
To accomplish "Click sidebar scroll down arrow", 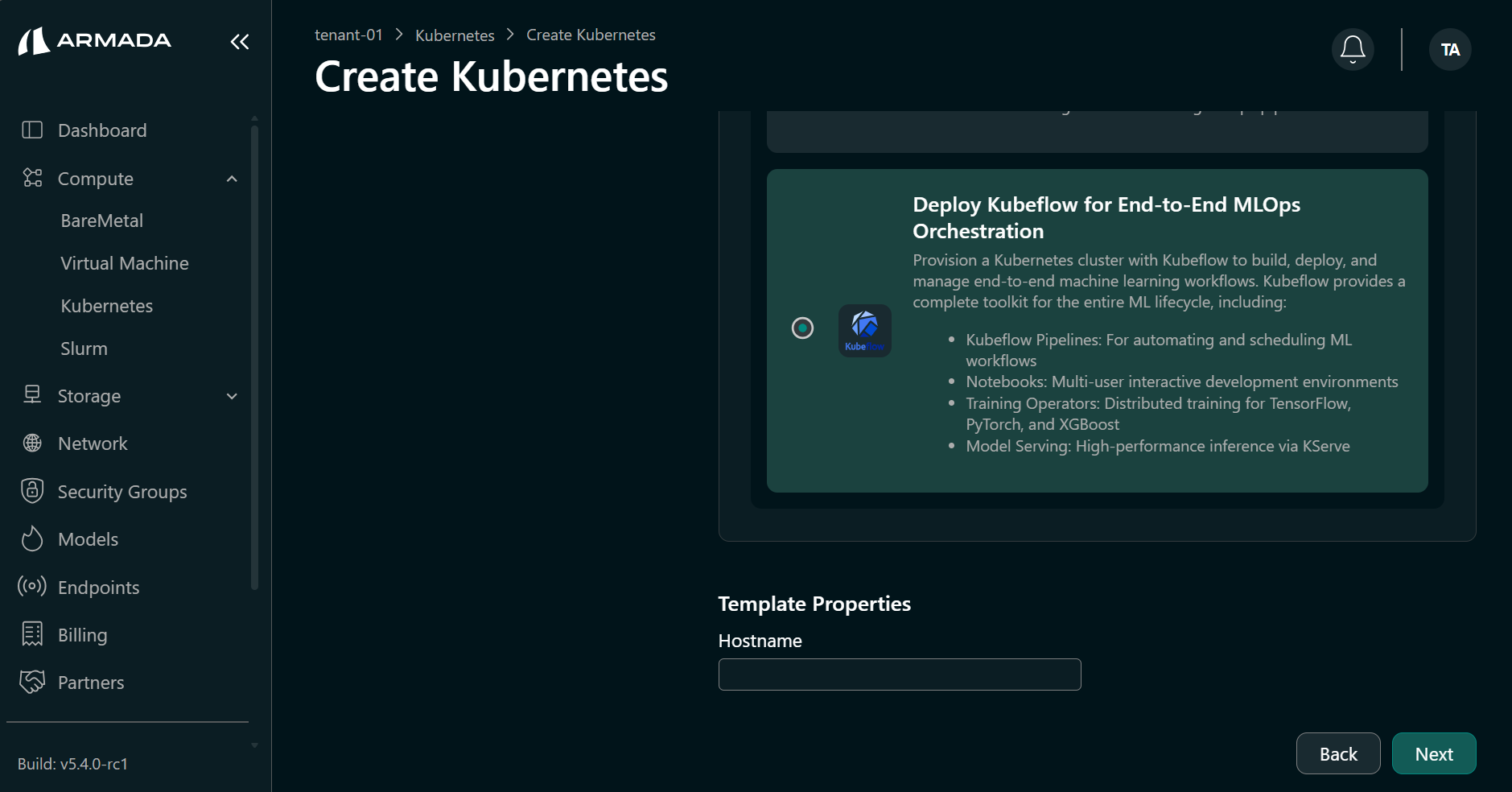I will point(254,745).
